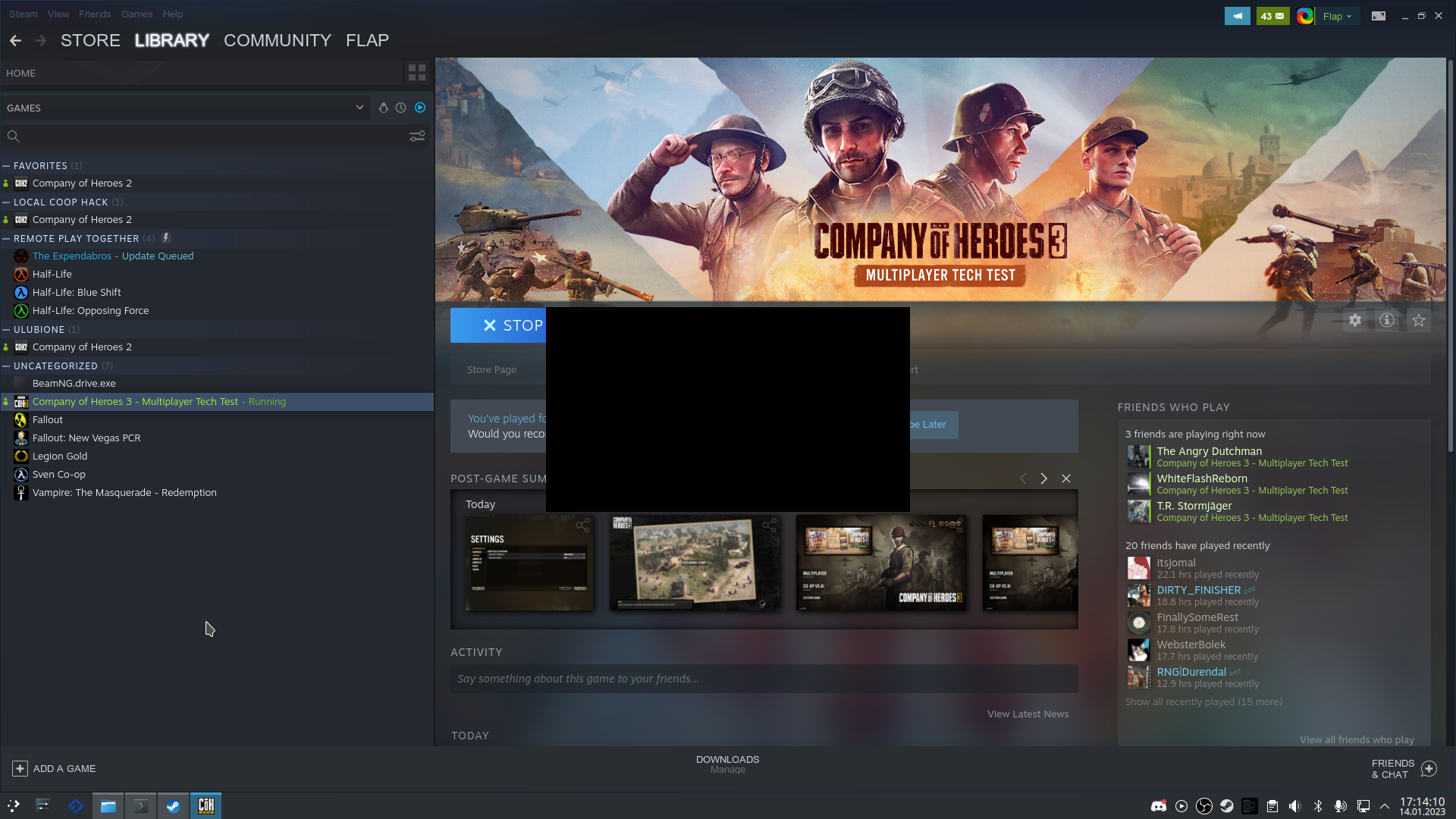Click the activity field to say something

tap(764, 678)
